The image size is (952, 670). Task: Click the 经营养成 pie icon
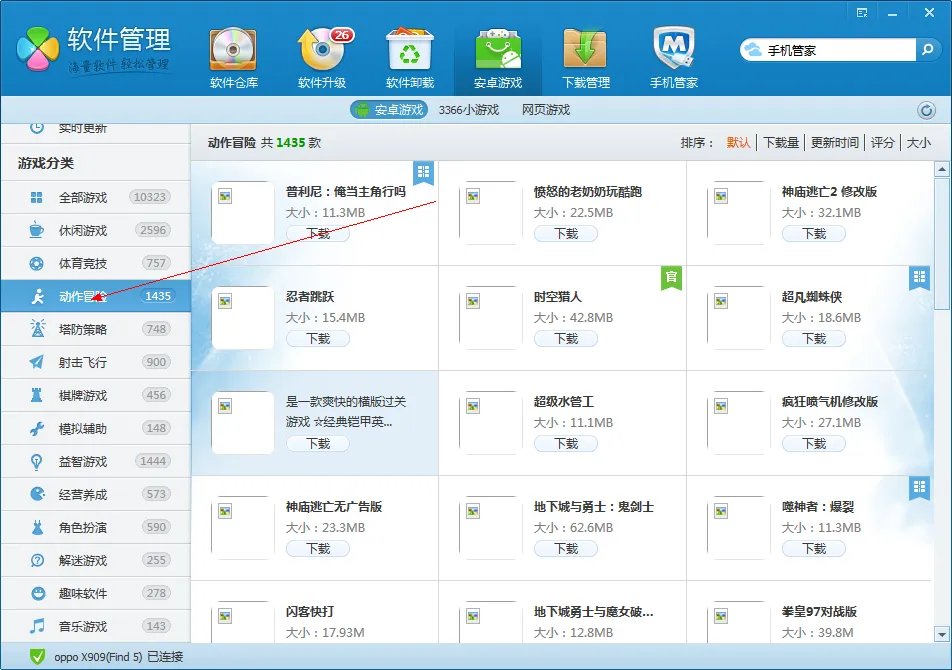coord(37,494)
